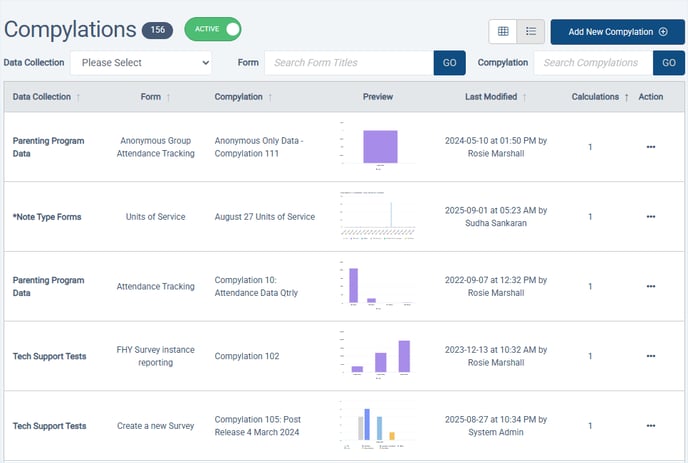Screen dimensions: 688x463
Task: Click Add New Compylation button
Action: (617, 31)
